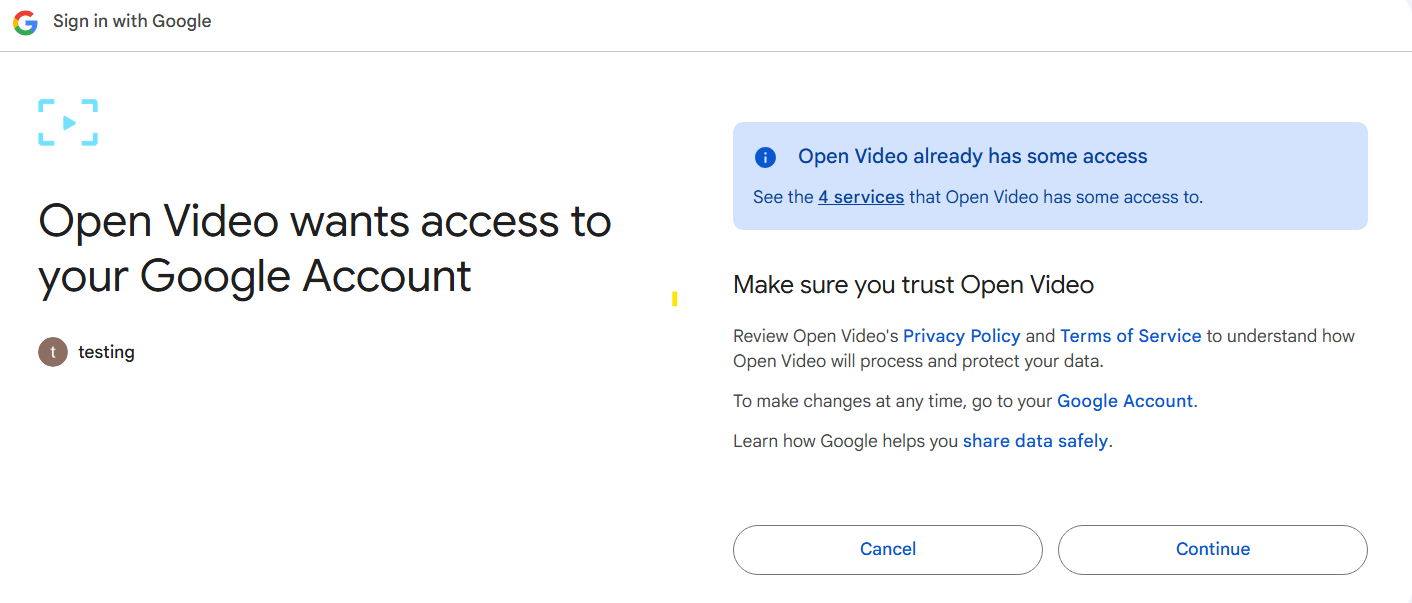This screenshot has height=603, width=1412.
Task: Click the 'Sign in with Google' header text
Action: (x=132, y=21)
